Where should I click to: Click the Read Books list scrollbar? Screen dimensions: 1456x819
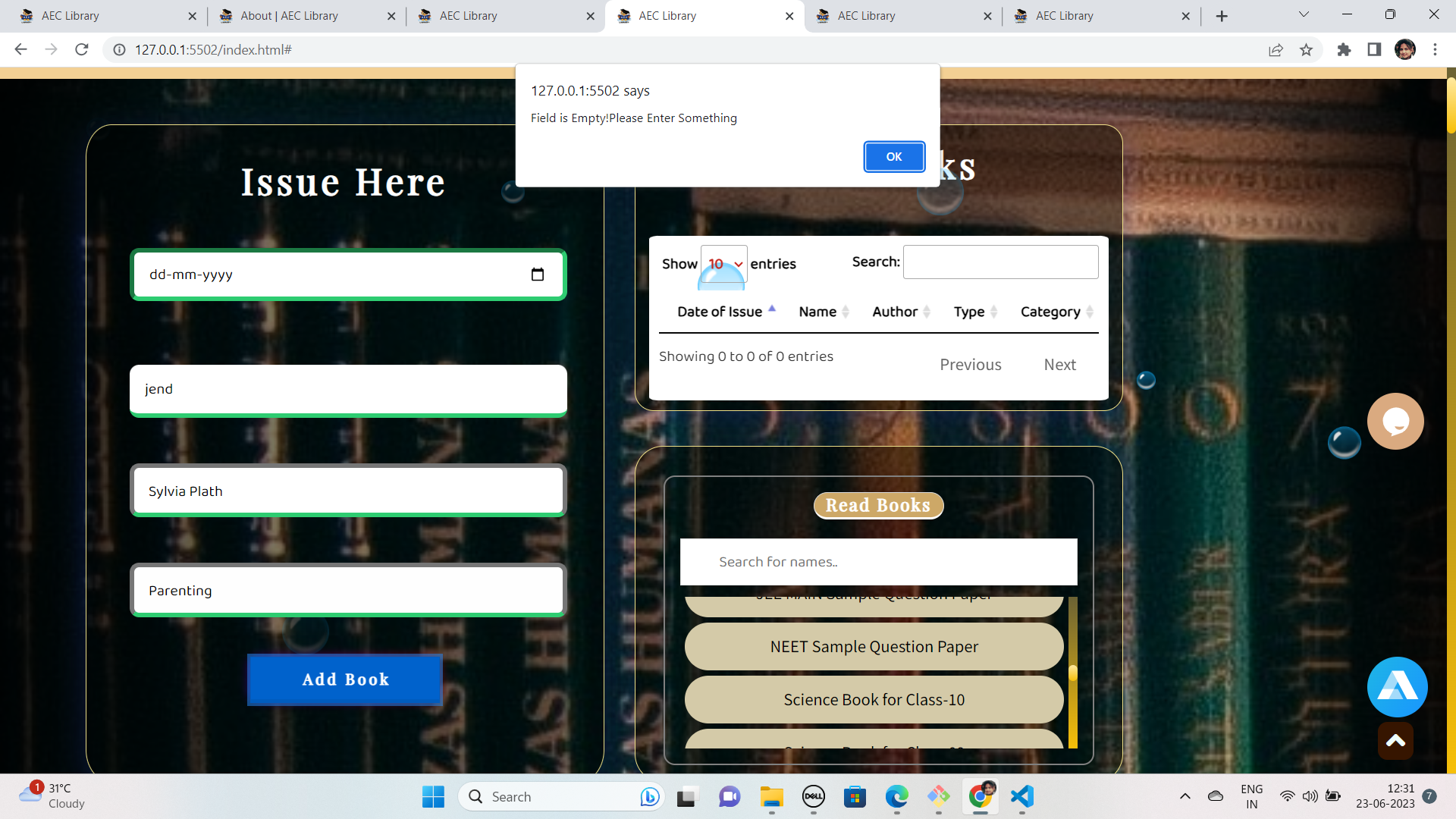(1072, 670)
